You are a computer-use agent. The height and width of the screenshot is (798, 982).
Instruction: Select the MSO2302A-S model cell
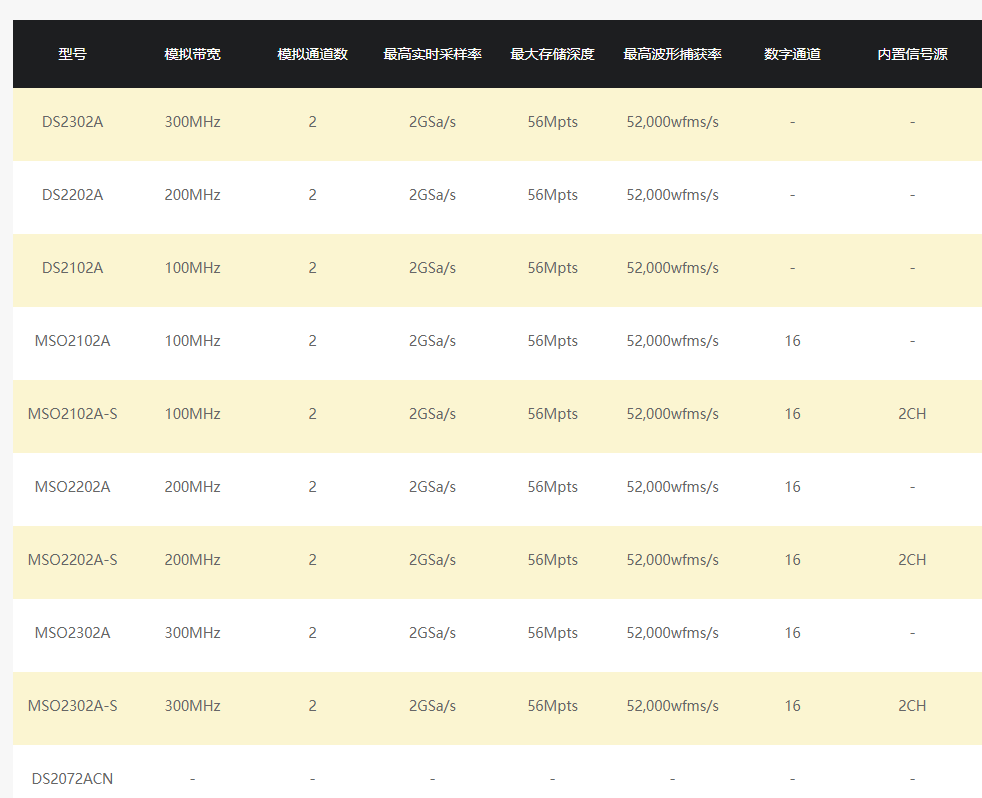point(72,706)
